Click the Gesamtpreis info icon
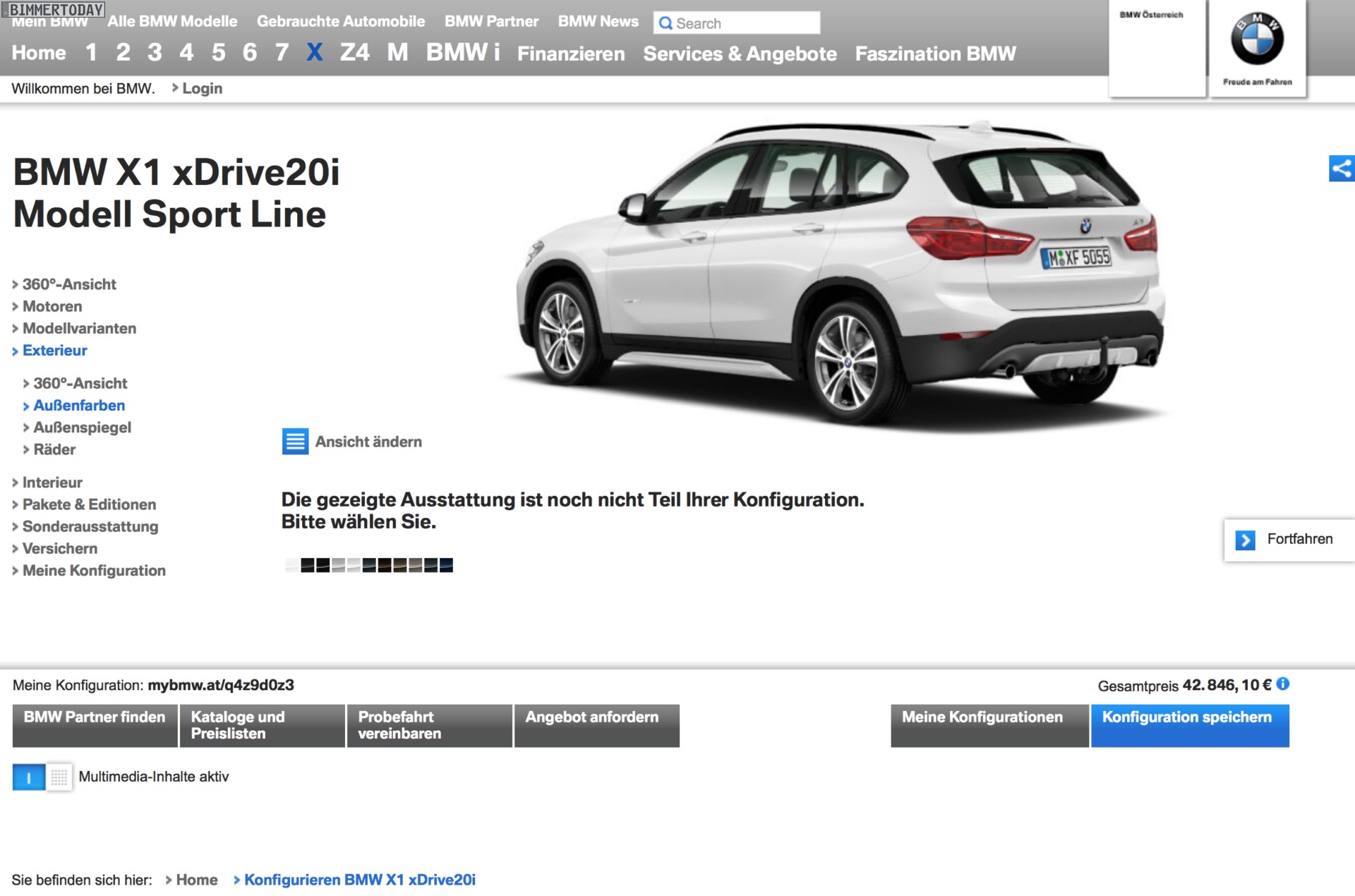 tap(1283, 684)
